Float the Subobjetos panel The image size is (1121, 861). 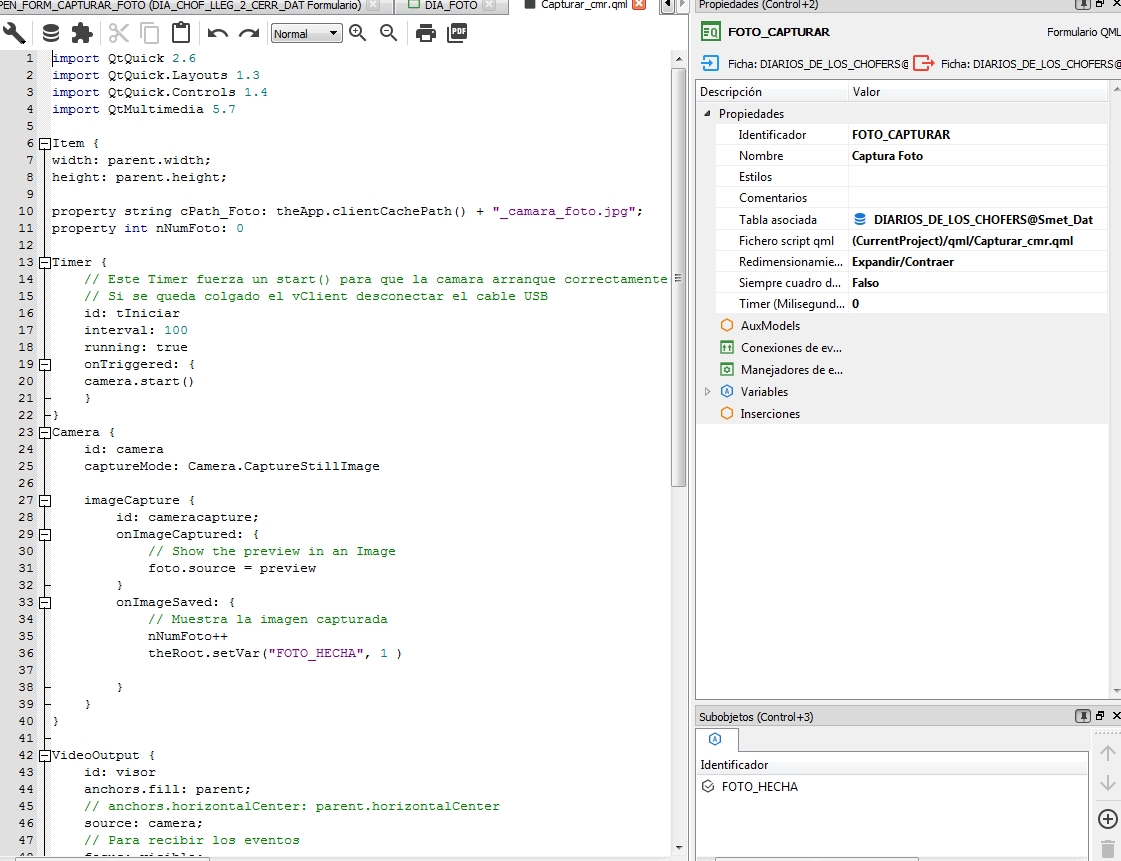(1100, 716)
